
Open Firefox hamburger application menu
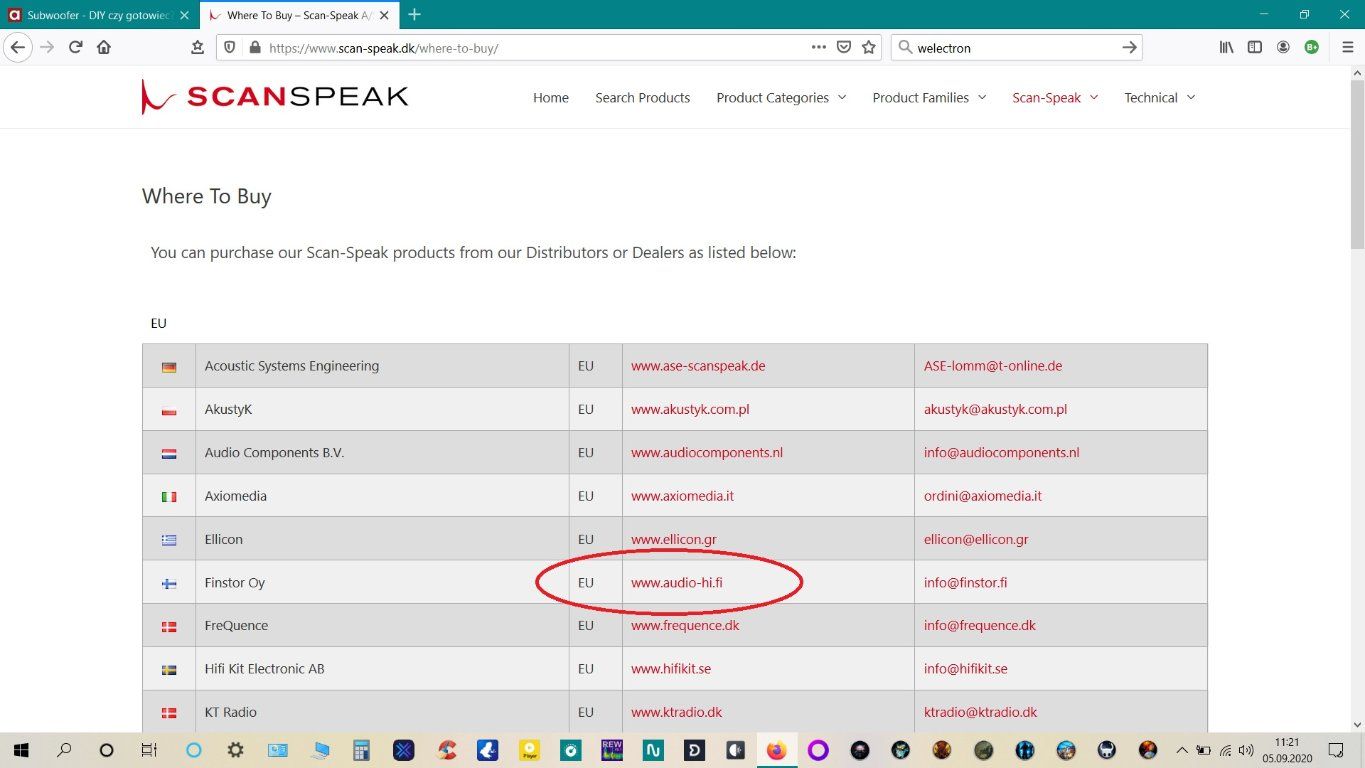tap(1347, 47)
